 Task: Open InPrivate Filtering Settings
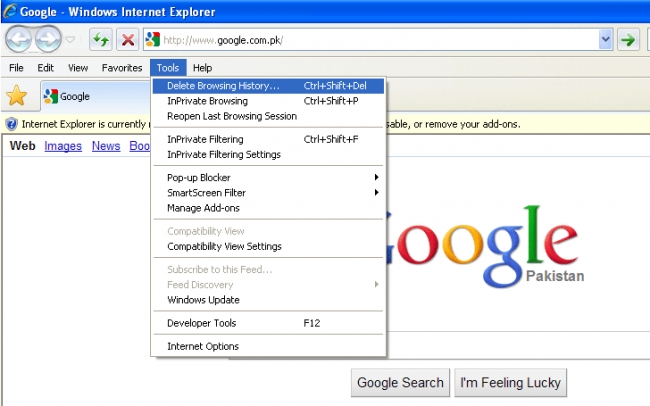coord(268,155)
